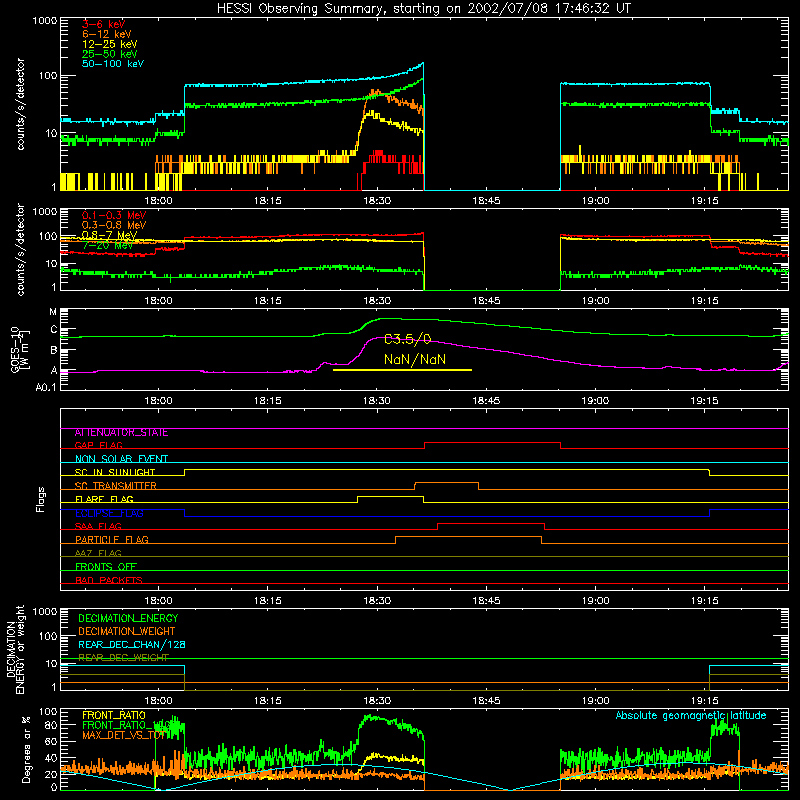
Task: Select the 3-6 keV legend label
Action: [x=103, y=24]
